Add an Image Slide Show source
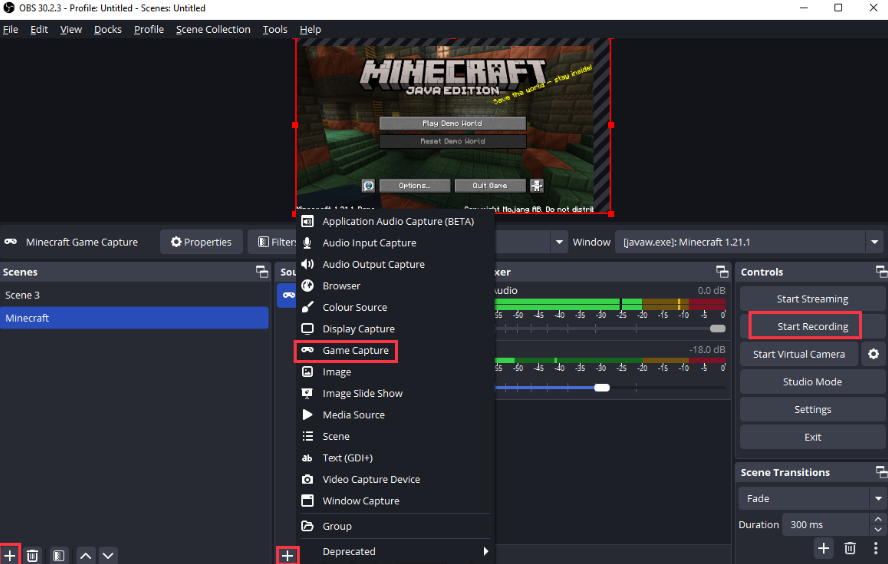 click(x=395, y=394)
